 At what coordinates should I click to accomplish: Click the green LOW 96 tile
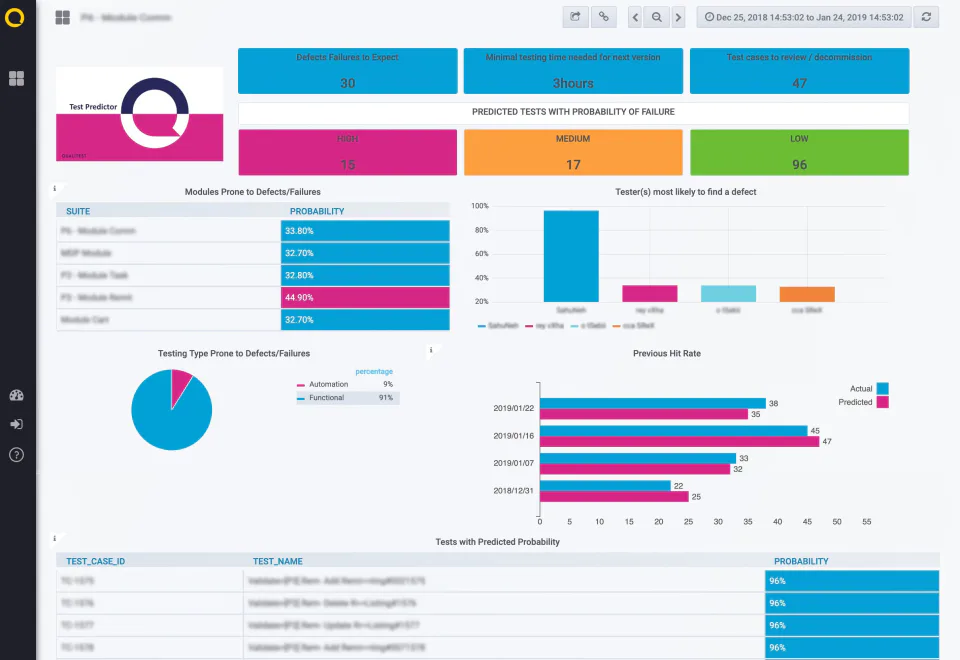tap(800, 152)
